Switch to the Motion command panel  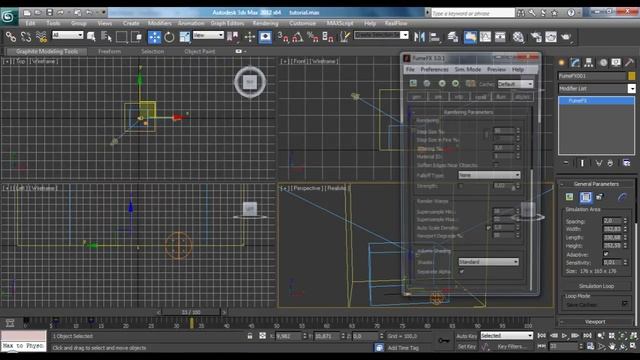pyautogui.click(x=603, y=62)
